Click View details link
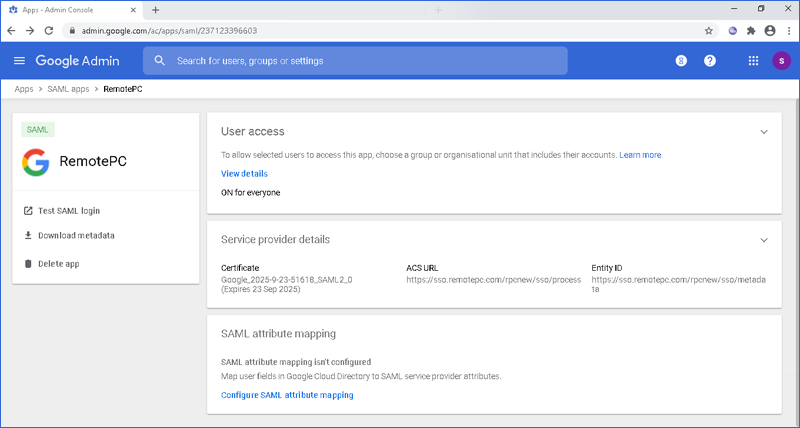Image resolution: width=800 pixels, height=428 pixels. [x=244, y=173]
